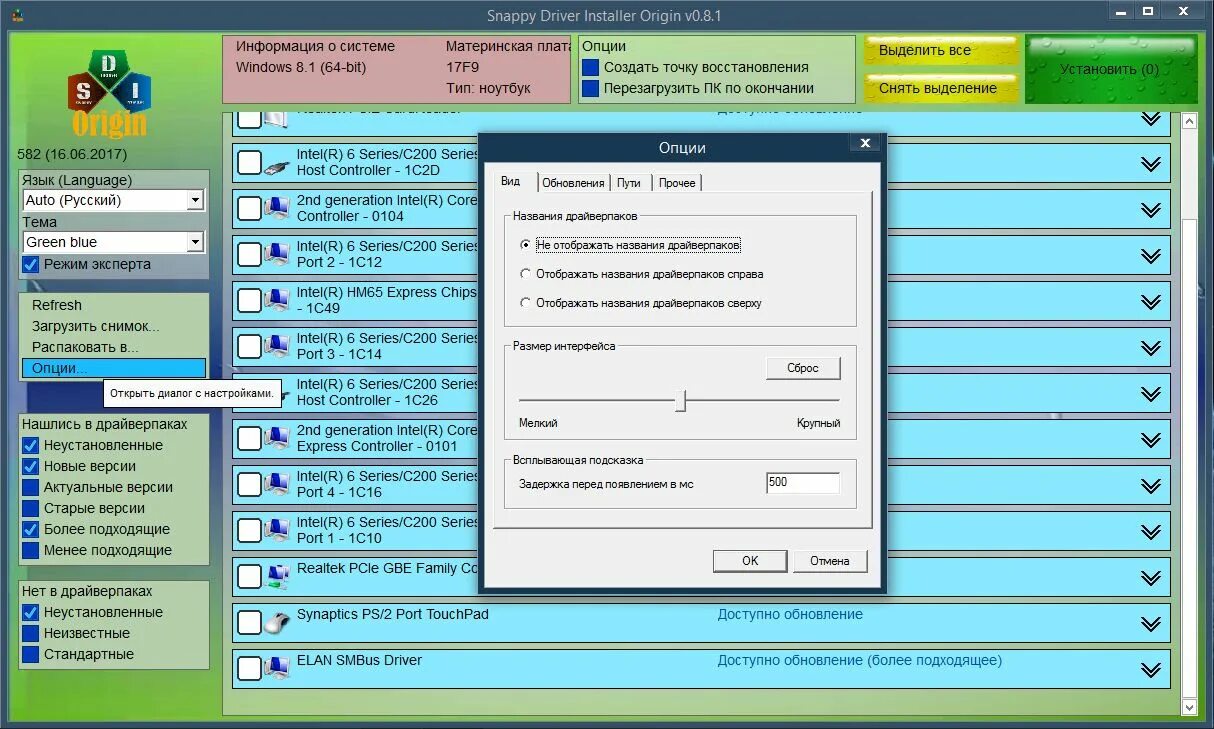Select driver checkbox for ELAN SMBus Driver
Viewport: 1214px width, 729px height.
pos(249,669)
